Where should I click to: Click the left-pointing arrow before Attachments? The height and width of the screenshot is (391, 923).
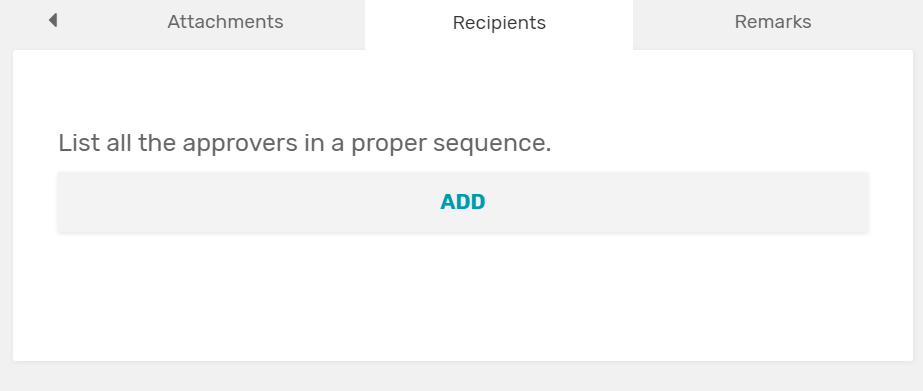coord(53,21)
